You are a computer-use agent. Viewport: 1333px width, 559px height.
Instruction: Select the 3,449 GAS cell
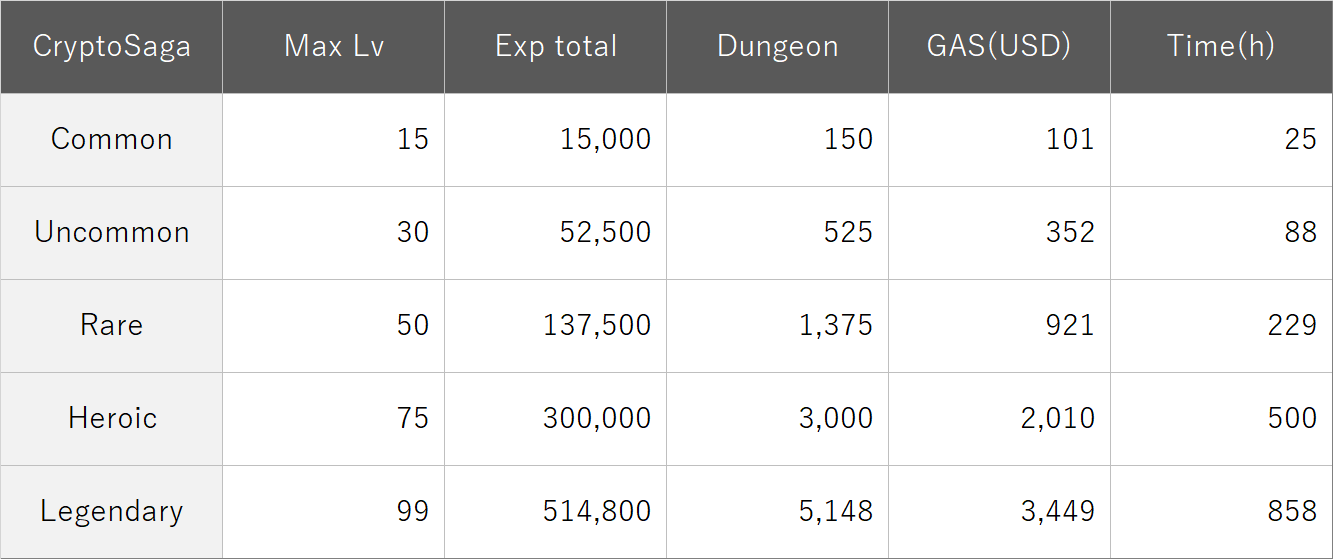[x=999, y=512]
